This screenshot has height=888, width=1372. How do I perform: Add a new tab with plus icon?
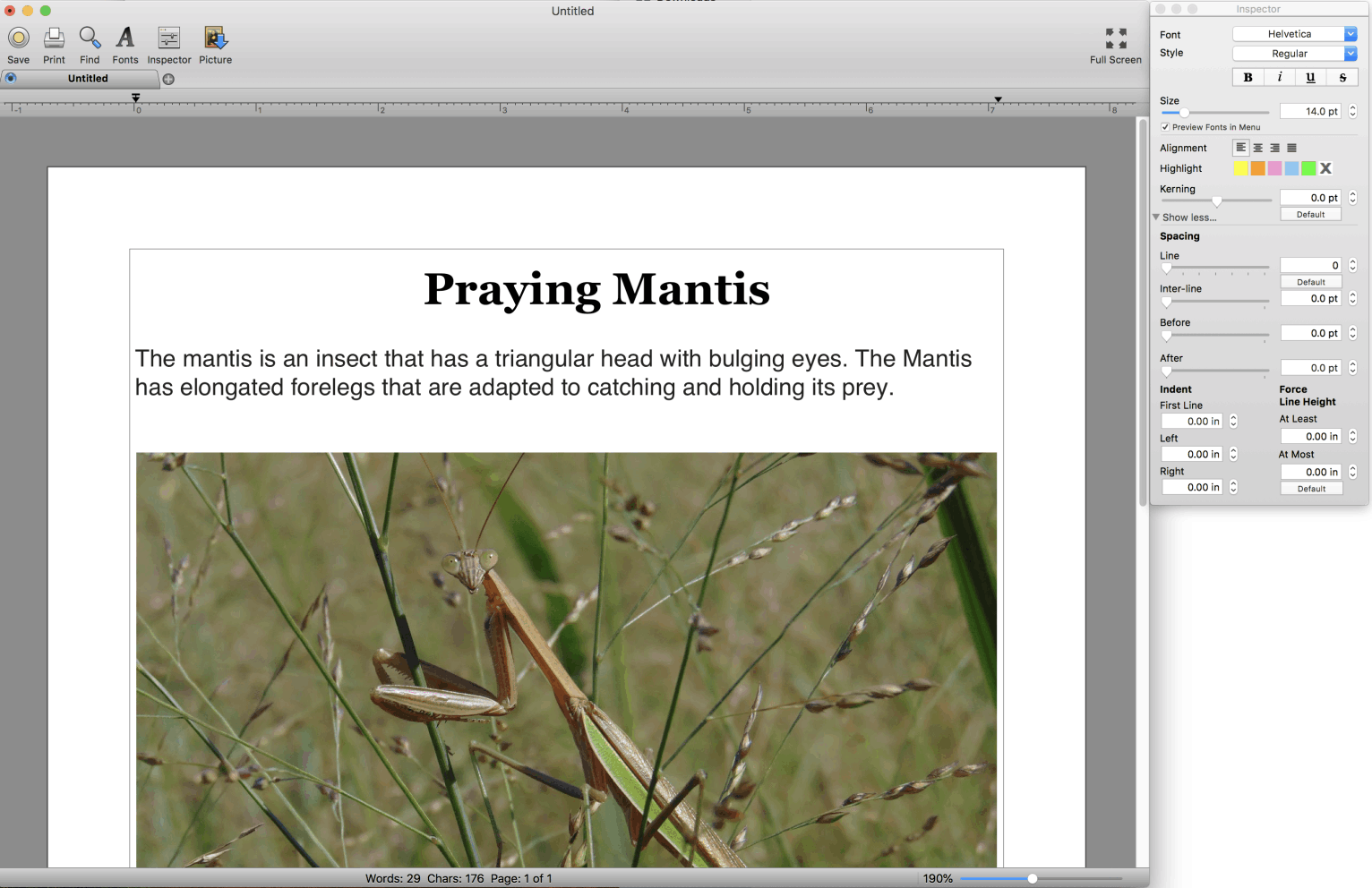coord(168,79)
